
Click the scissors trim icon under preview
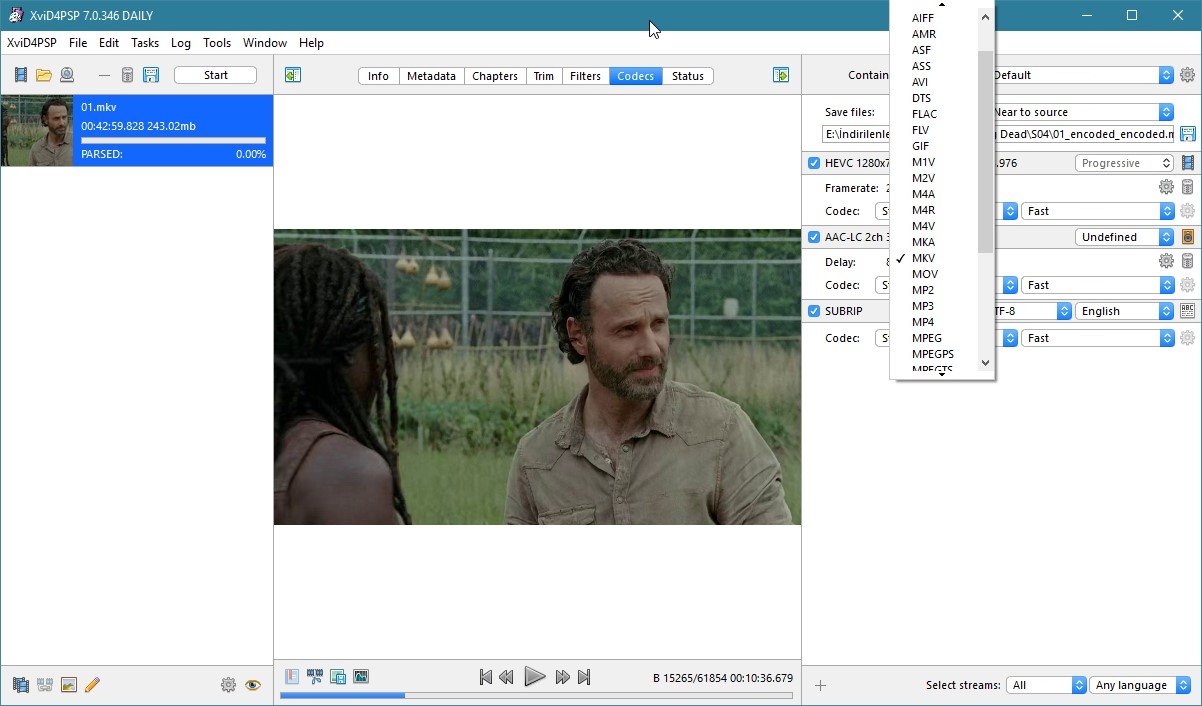pyautogui.click(x=315, y=677)
